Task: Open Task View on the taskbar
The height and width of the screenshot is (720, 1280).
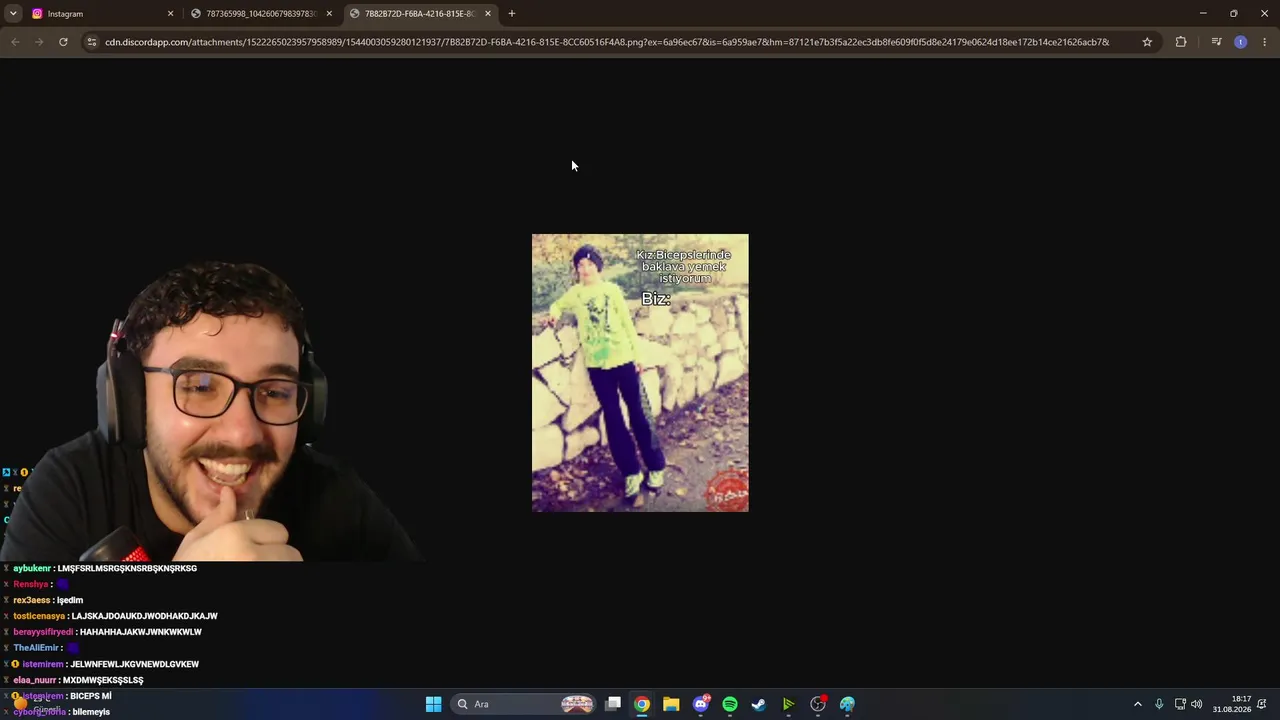Action: pyautogui.click(x=613, y=704)
